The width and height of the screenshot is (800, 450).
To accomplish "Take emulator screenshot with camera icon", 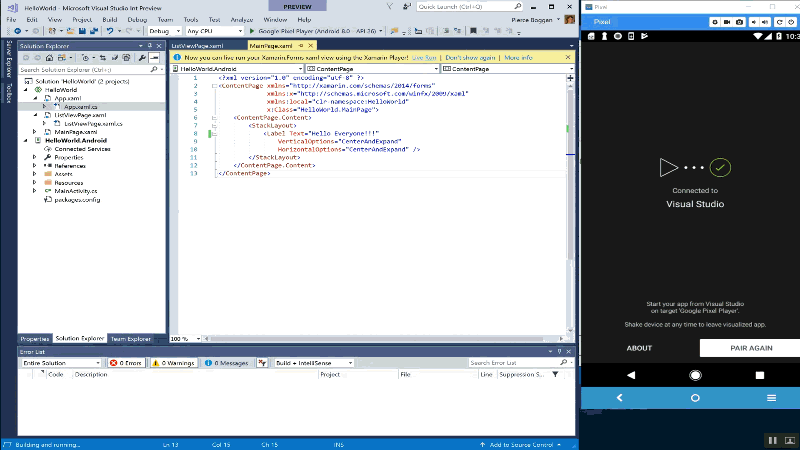I will coord(739,22).
